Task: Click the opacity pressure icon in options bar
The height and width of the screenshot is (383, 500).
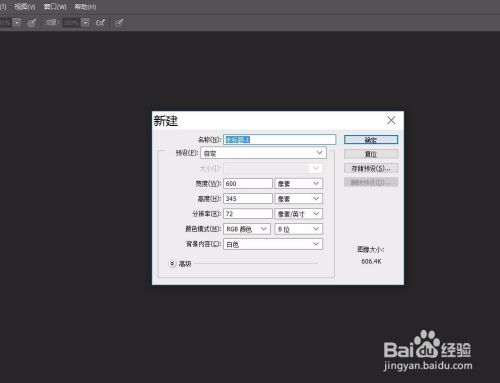Action: [x=32, y=23]
